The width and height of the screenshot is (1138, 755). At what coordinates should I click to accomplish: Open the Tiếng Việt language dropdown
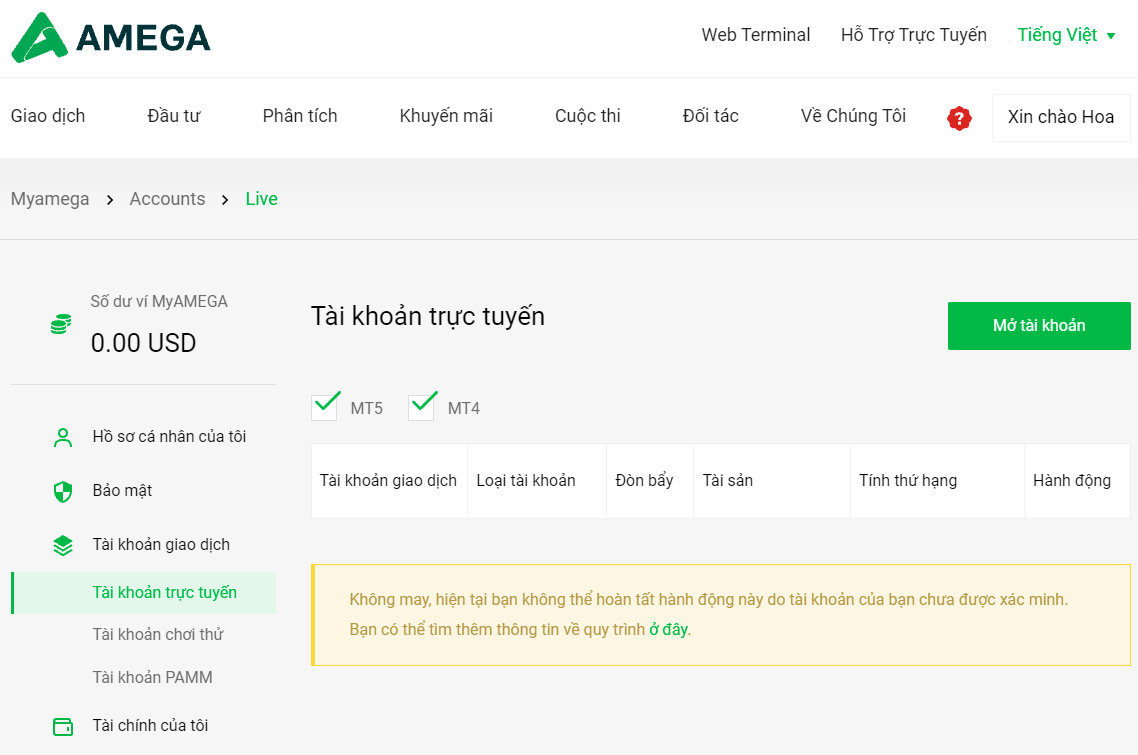(1065, 35)
